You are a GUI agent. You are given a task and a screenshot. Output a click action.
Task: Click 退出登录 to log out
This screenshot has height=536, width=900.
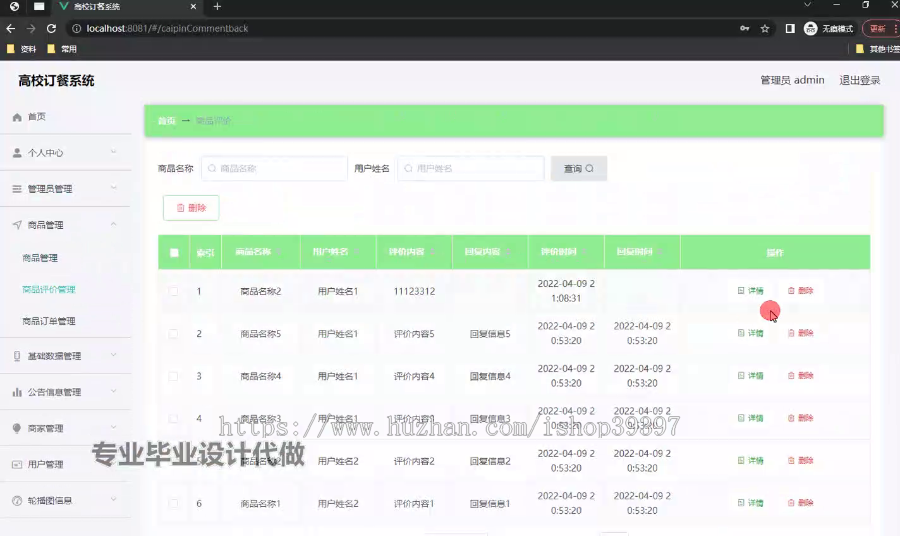[860, 80]
